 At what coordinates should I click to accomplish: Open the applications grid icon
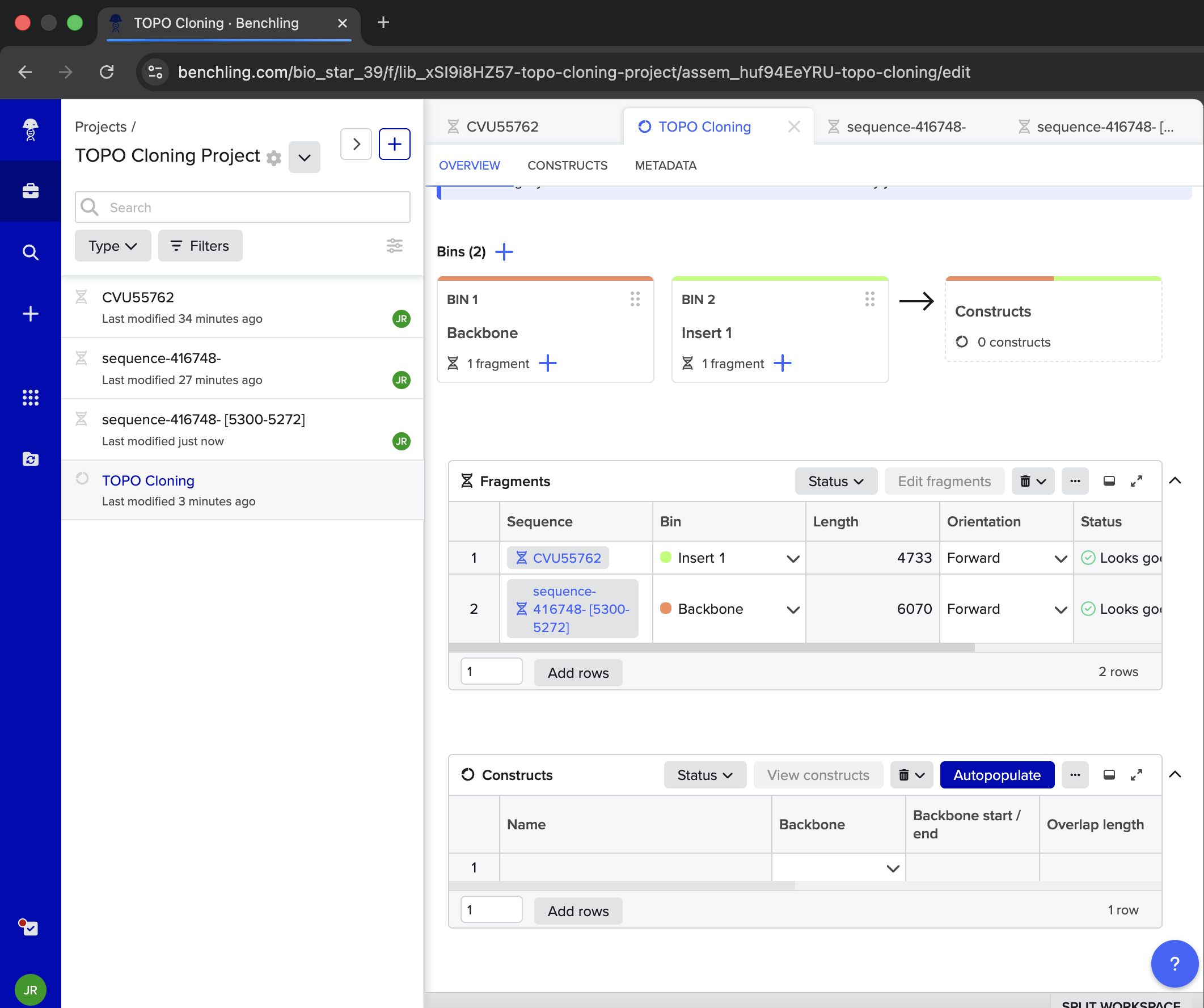tap(31, 397)
